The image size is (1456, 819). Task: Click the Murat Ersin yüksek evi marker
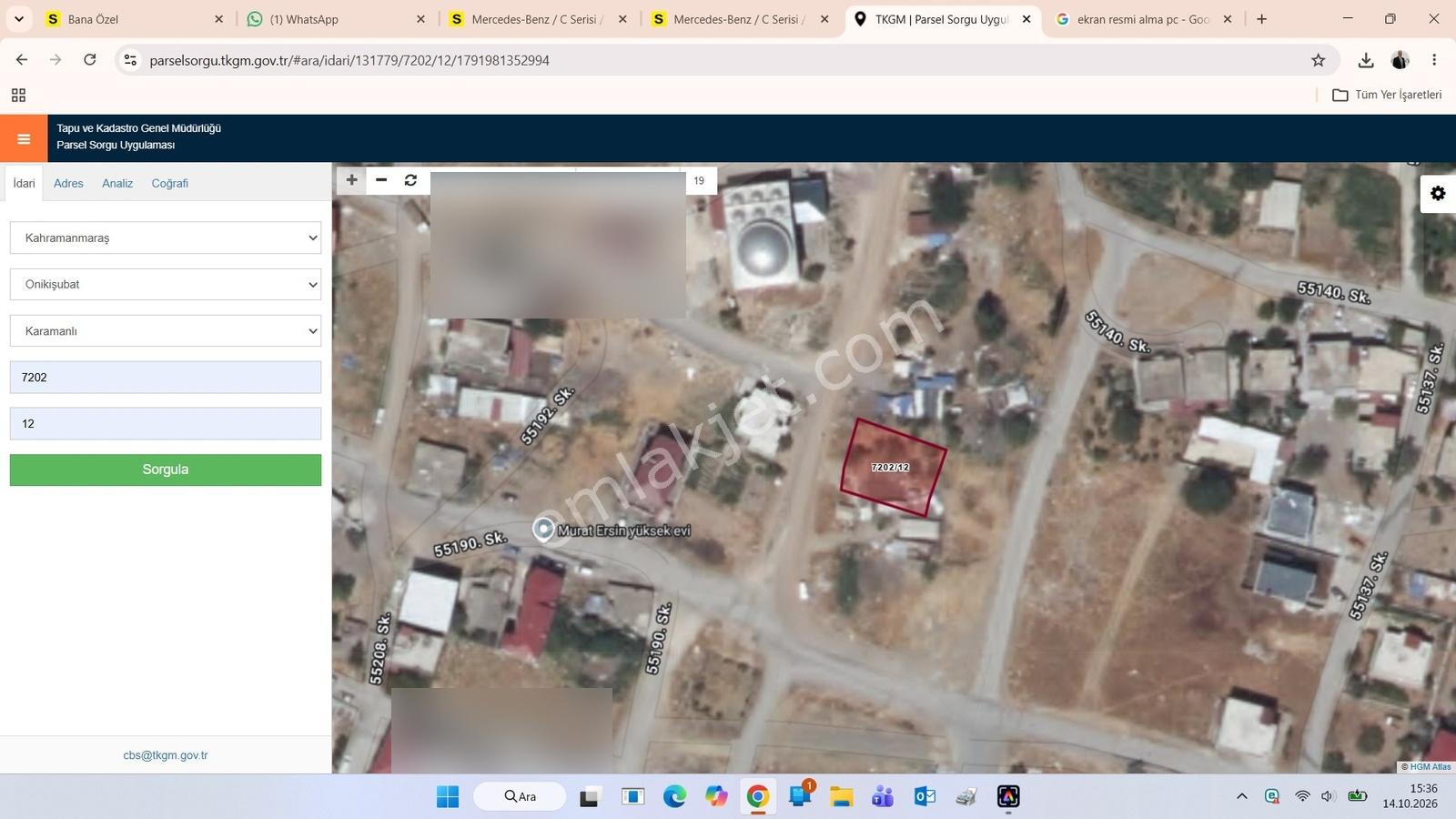[543, 529]
